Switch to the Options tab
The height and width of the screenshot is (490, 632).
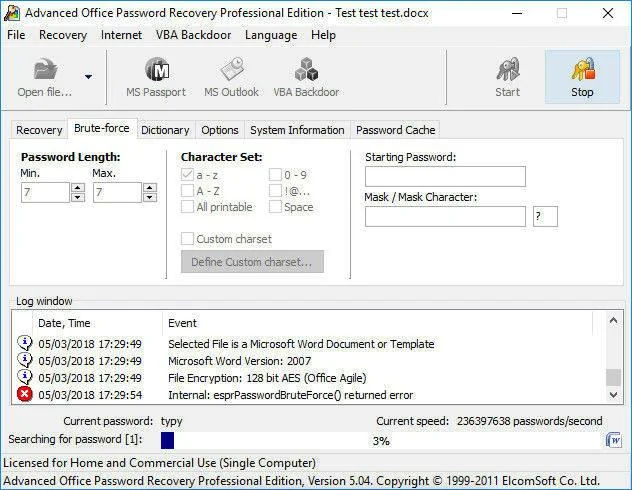pyautogui.click(x=220, y=130)
